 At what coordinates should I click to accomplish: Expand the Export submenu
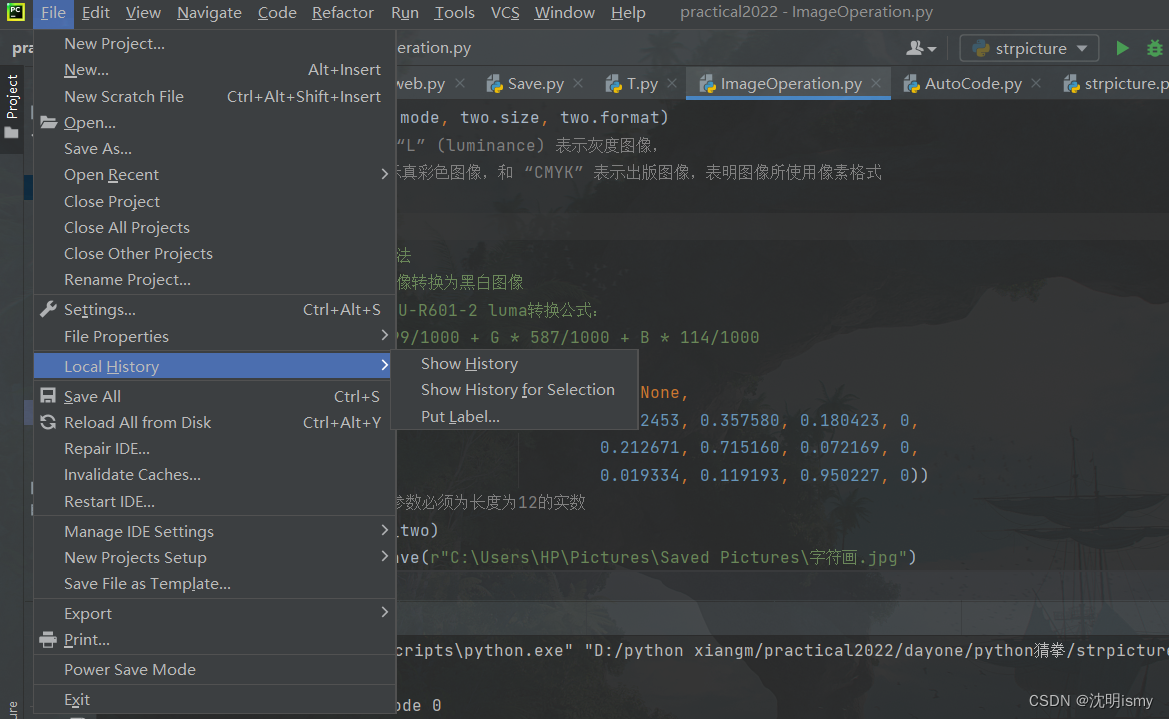coord(87,611)
